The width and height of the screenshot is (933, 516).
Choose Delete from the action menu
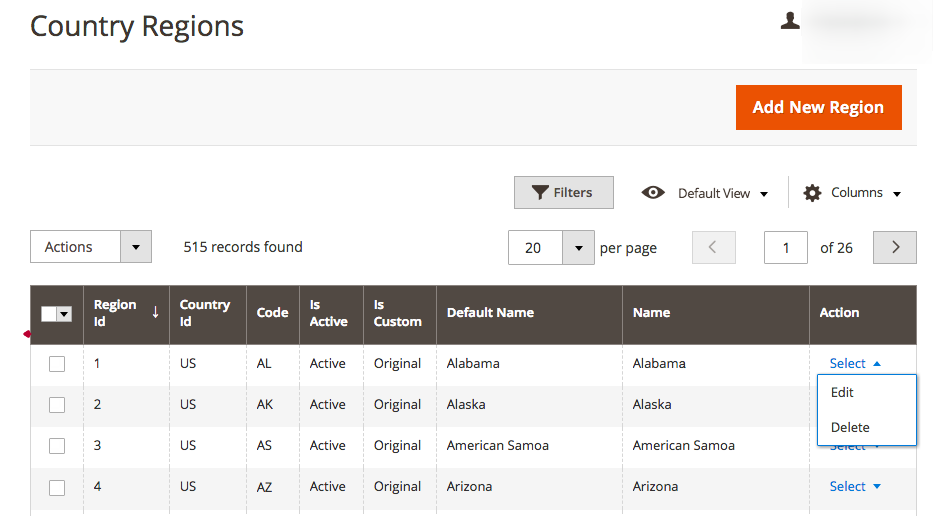[867, 427]
